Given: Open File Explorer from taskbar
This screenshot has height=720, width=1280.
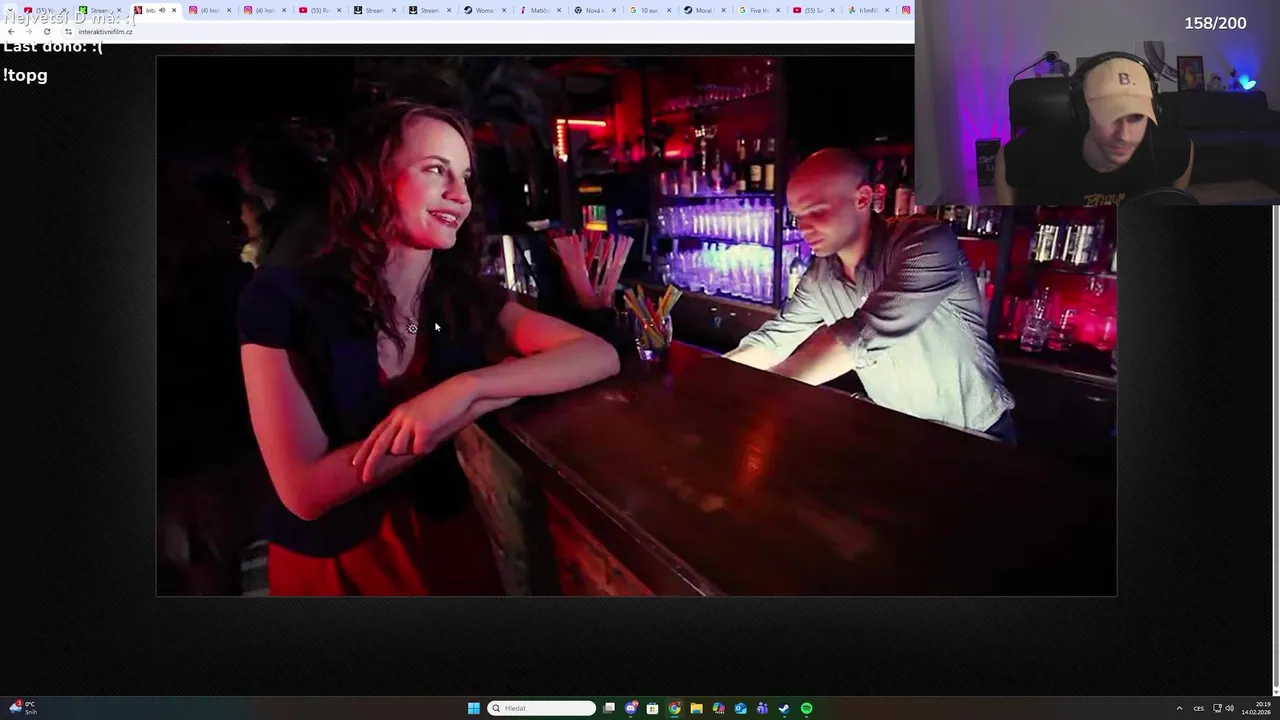Looking at the screenshot, I should click(x=697, y=708).
